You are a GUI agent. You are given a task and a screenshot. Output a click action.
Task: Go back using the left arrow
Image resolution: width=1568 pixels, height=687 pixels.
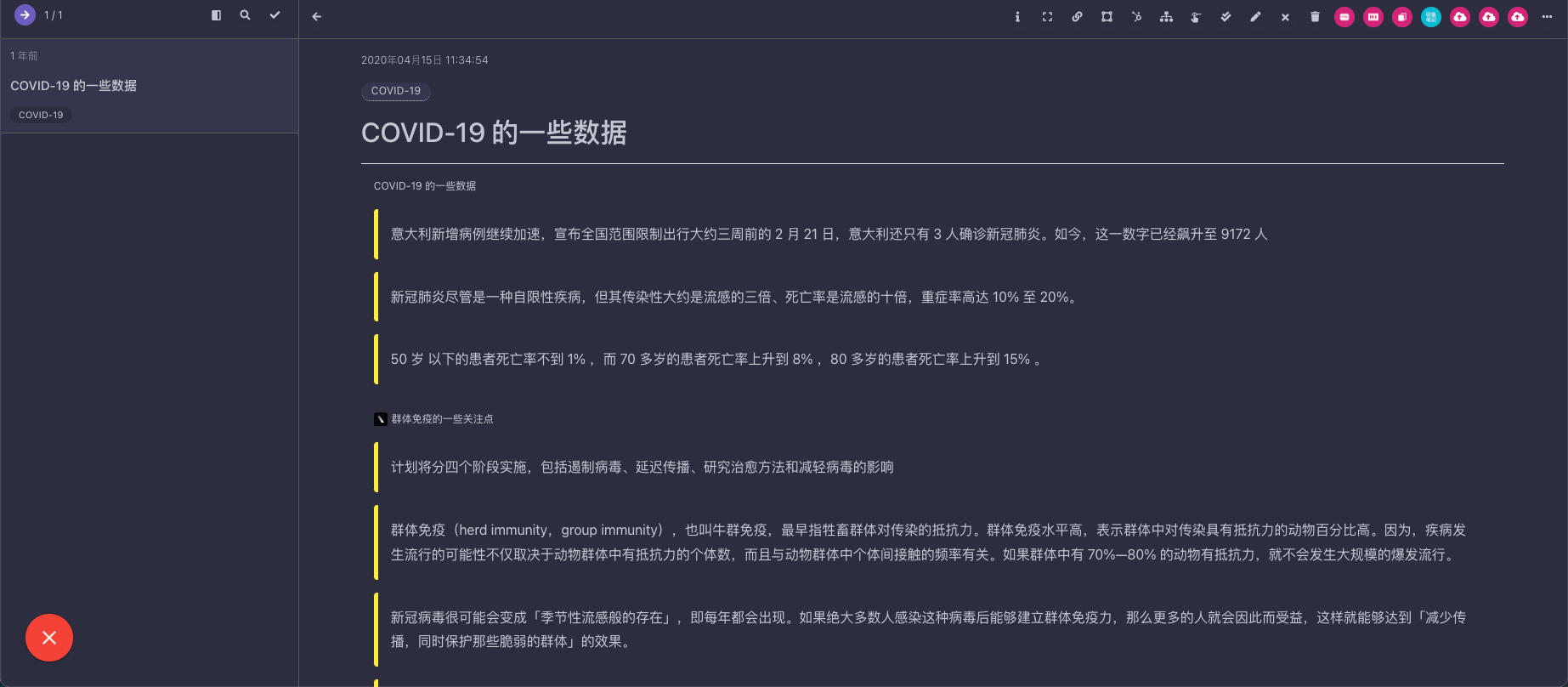pos(317,16)
